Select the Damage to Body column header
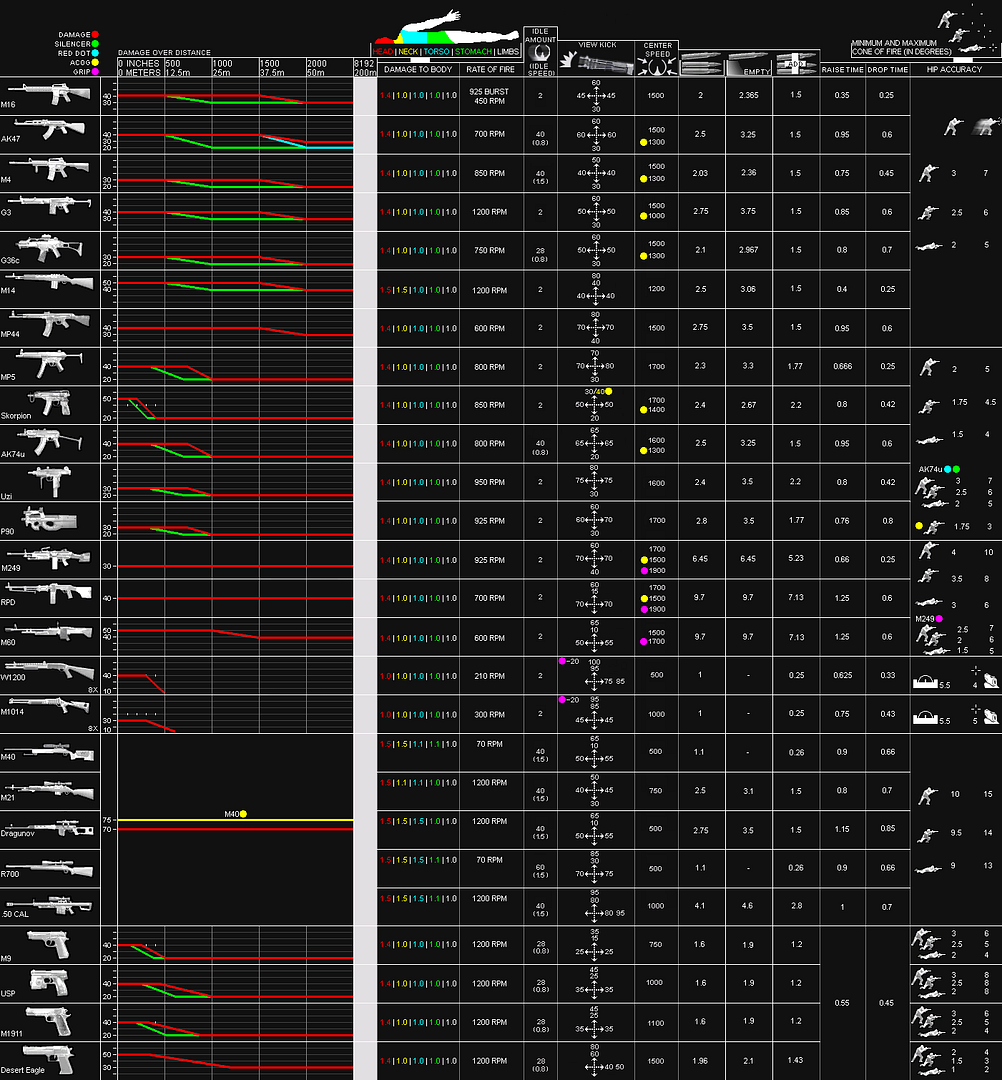 click(418, 69)
